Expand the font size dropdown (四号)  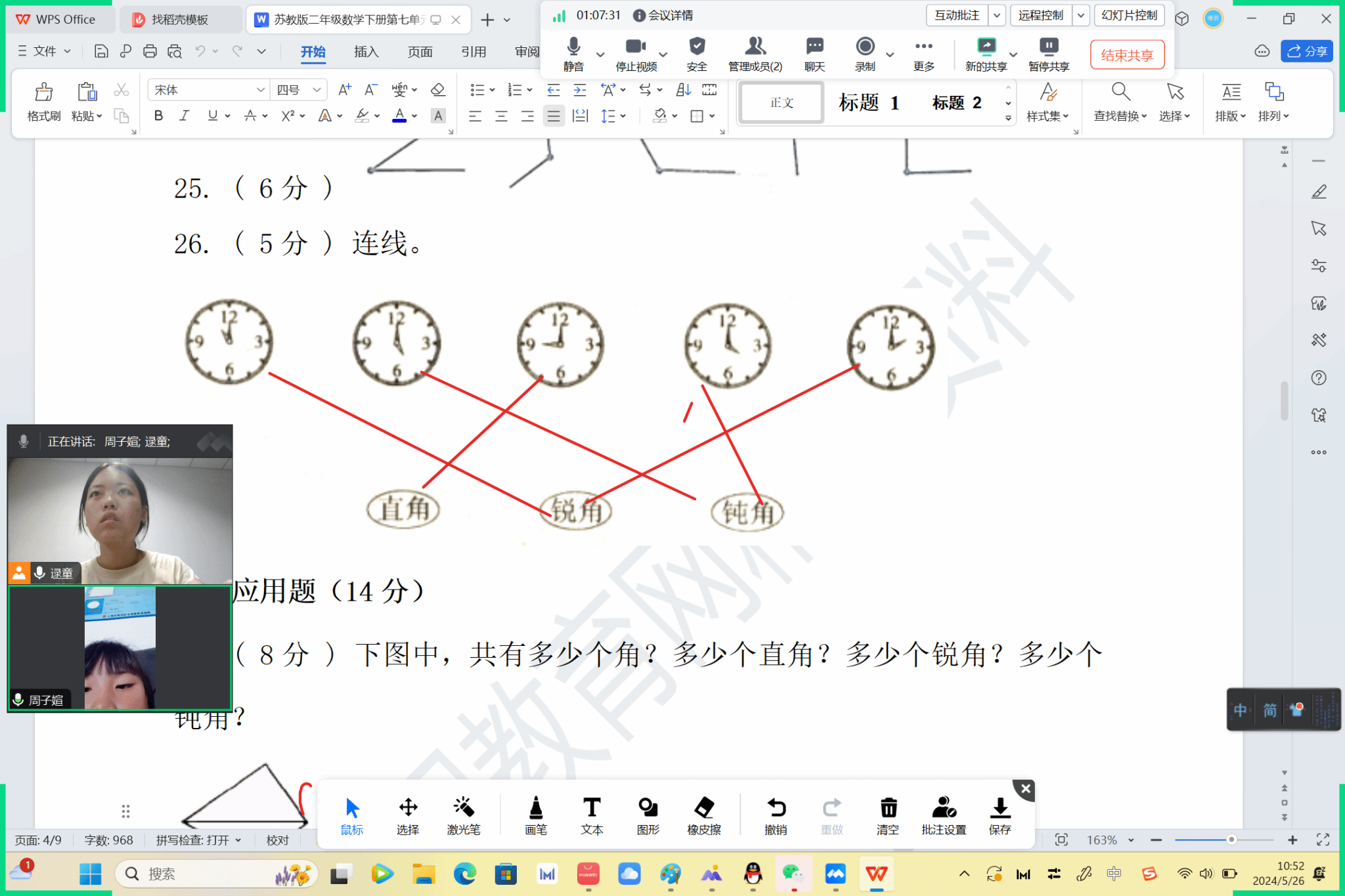317,90
